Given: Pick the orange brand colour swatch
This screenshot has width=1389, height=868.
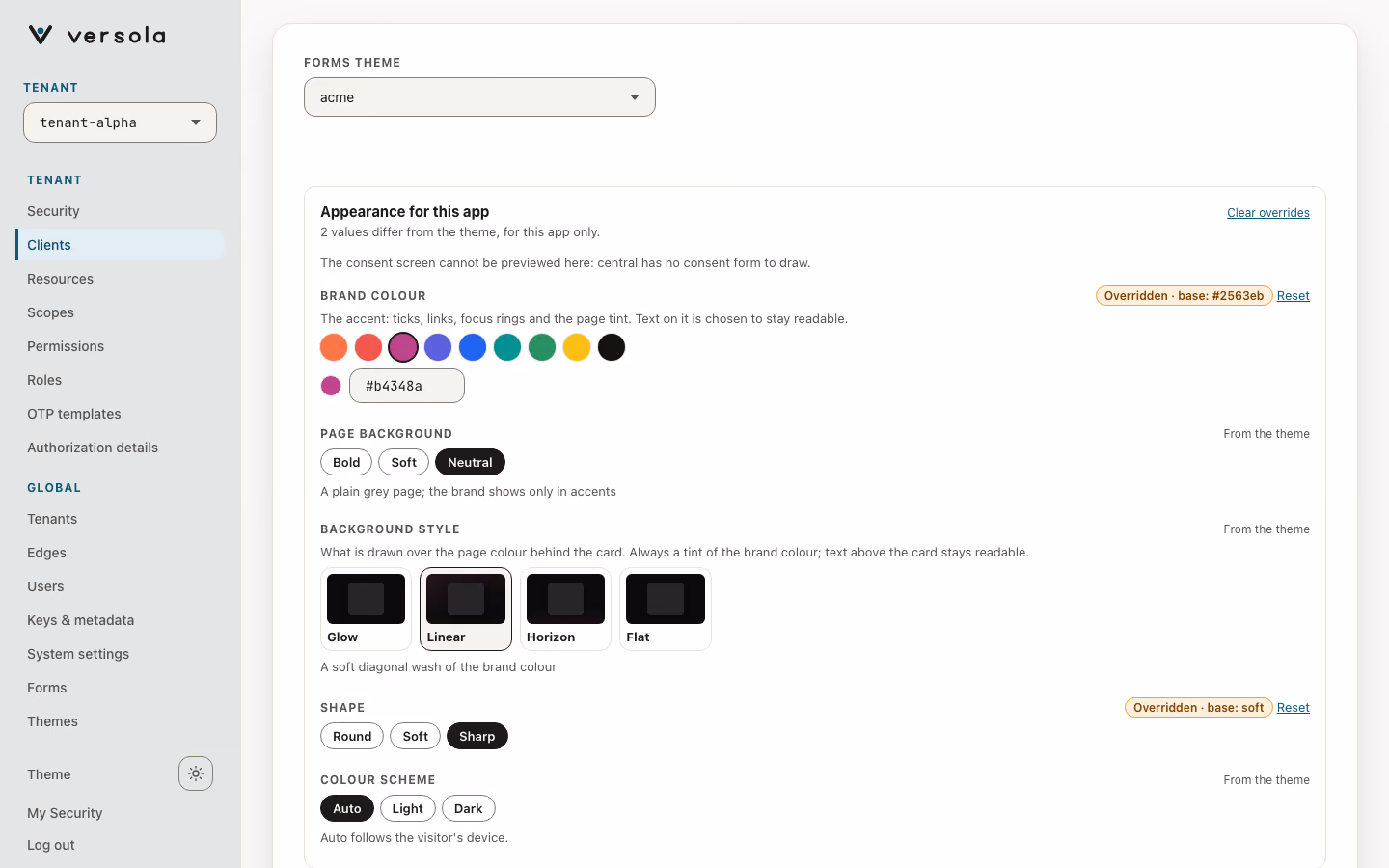Looking at the screenshot, I should (334, 347).
